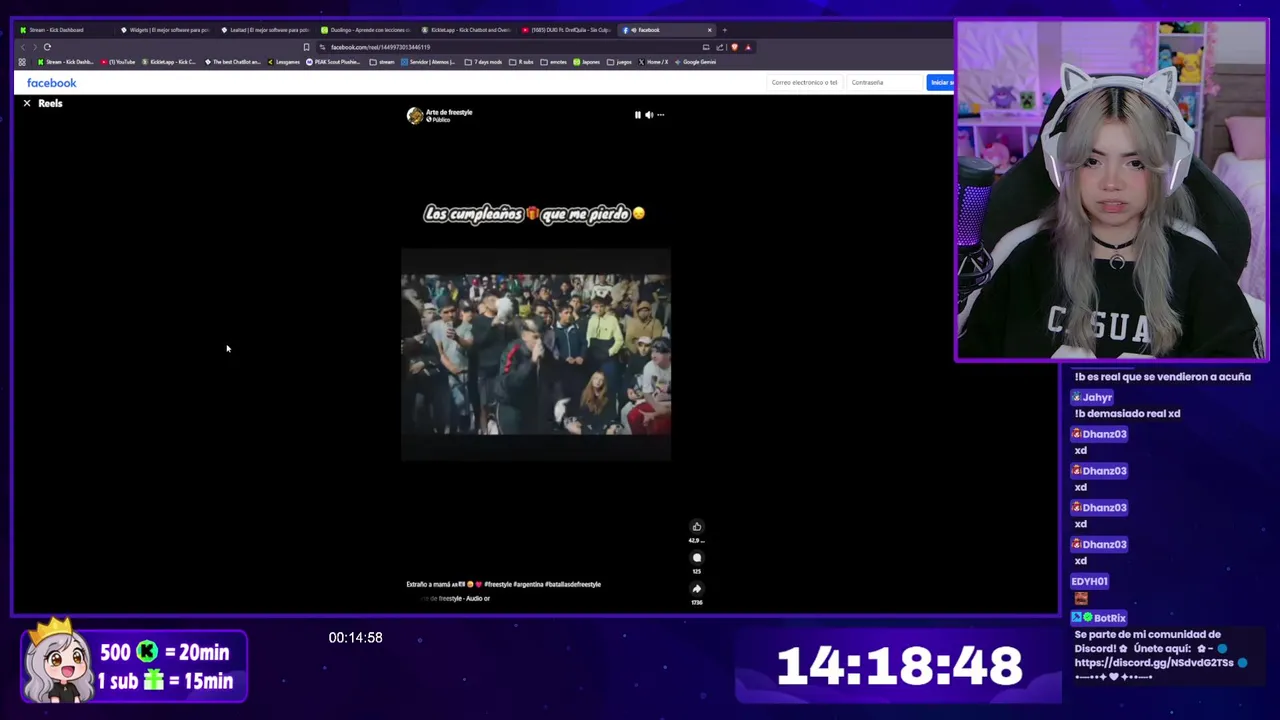Viewport: 1280px width, 720px height.
Task: Click the #freestyle hashtag in the caption
Action: click(x=497, y=584)
